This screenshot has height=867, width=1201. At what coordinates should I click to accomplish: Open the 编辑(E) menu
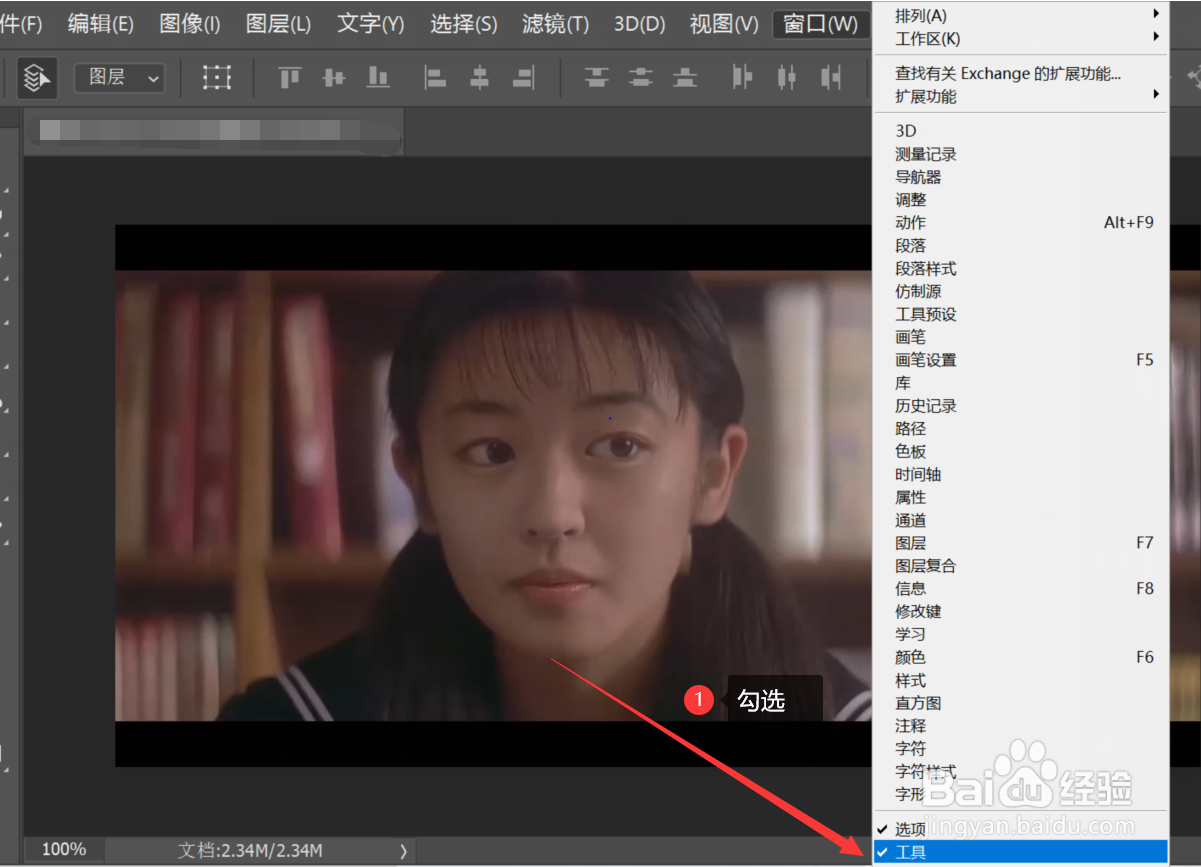pos(100,23)
